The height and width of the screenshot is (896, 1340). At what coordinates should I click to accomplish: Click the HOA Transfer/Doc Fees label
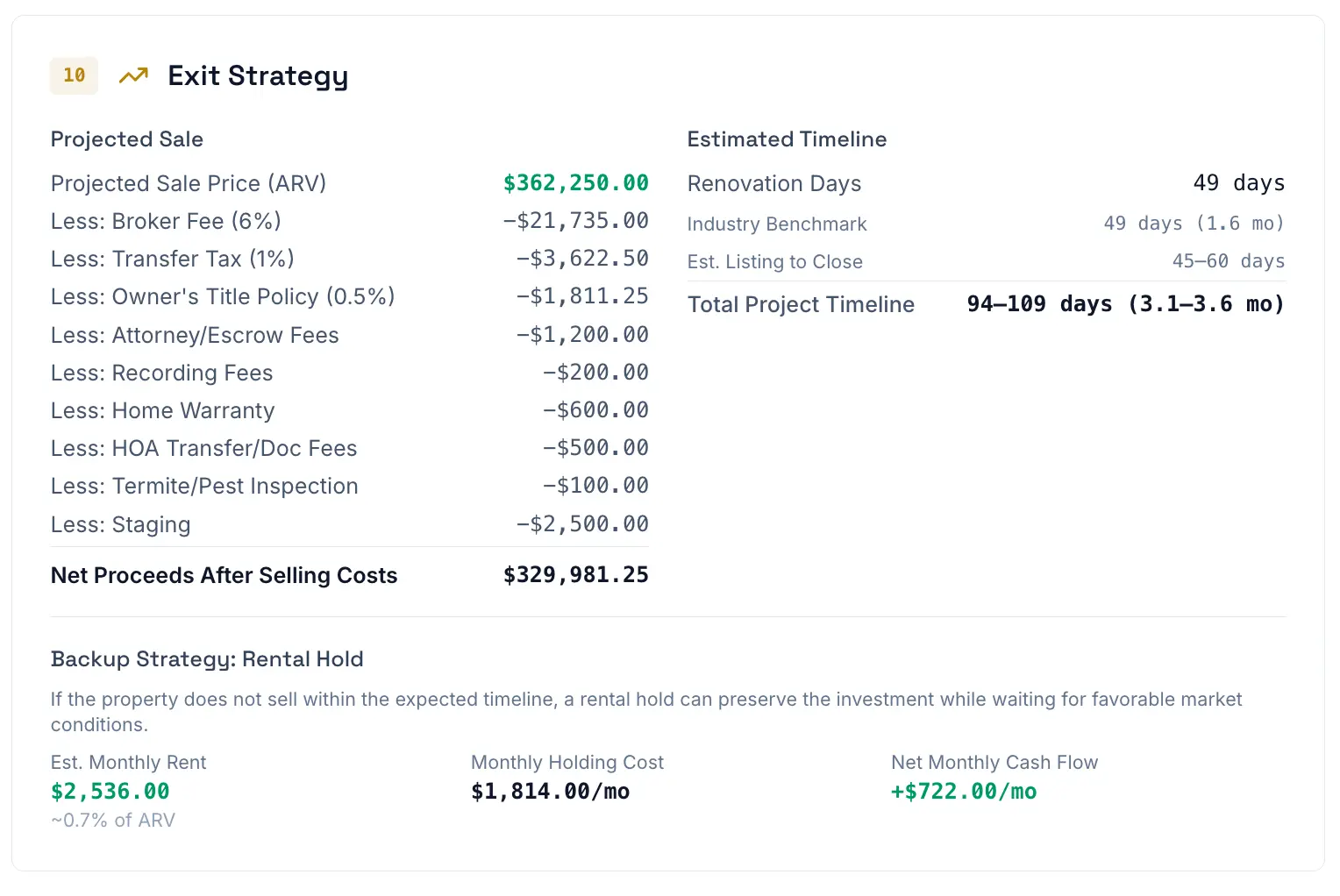tap(204, 449)
